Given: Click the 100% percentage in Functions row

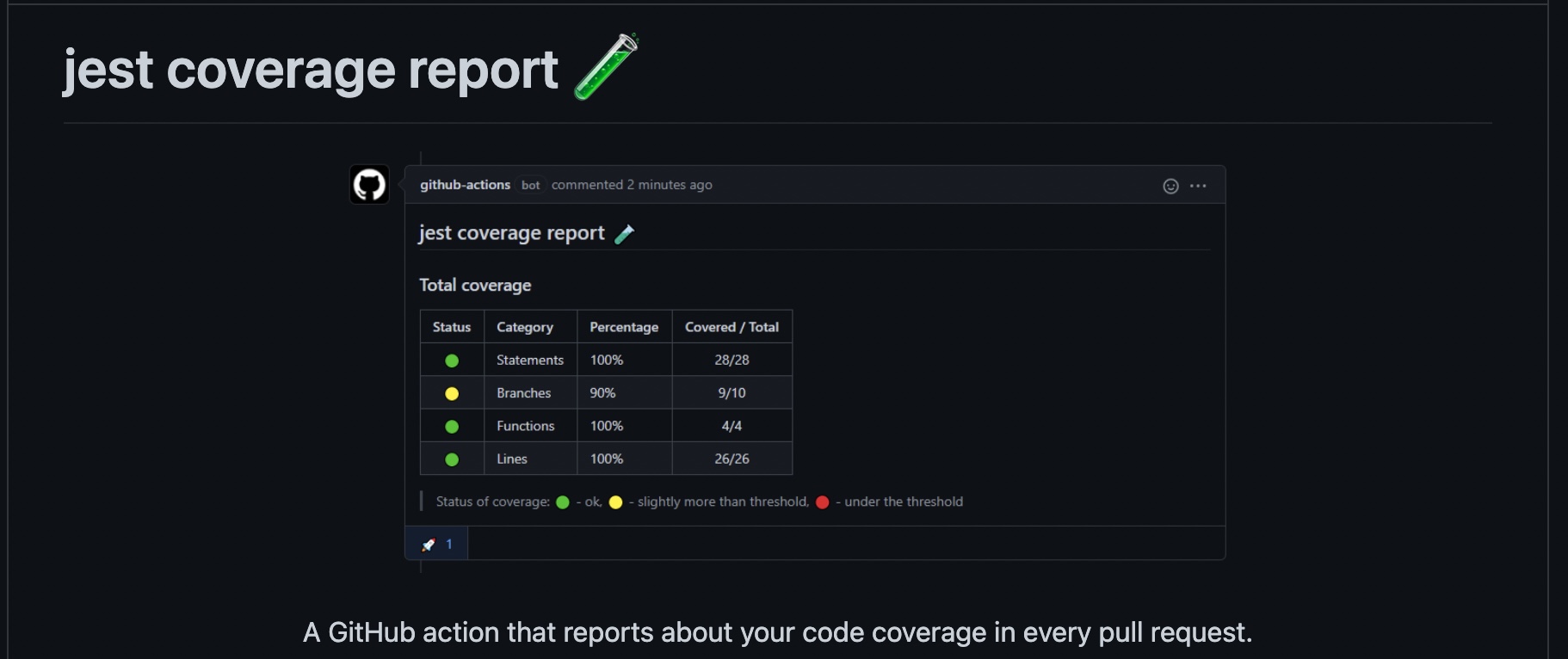Looking at the screenshot, I should coord(607,426).
